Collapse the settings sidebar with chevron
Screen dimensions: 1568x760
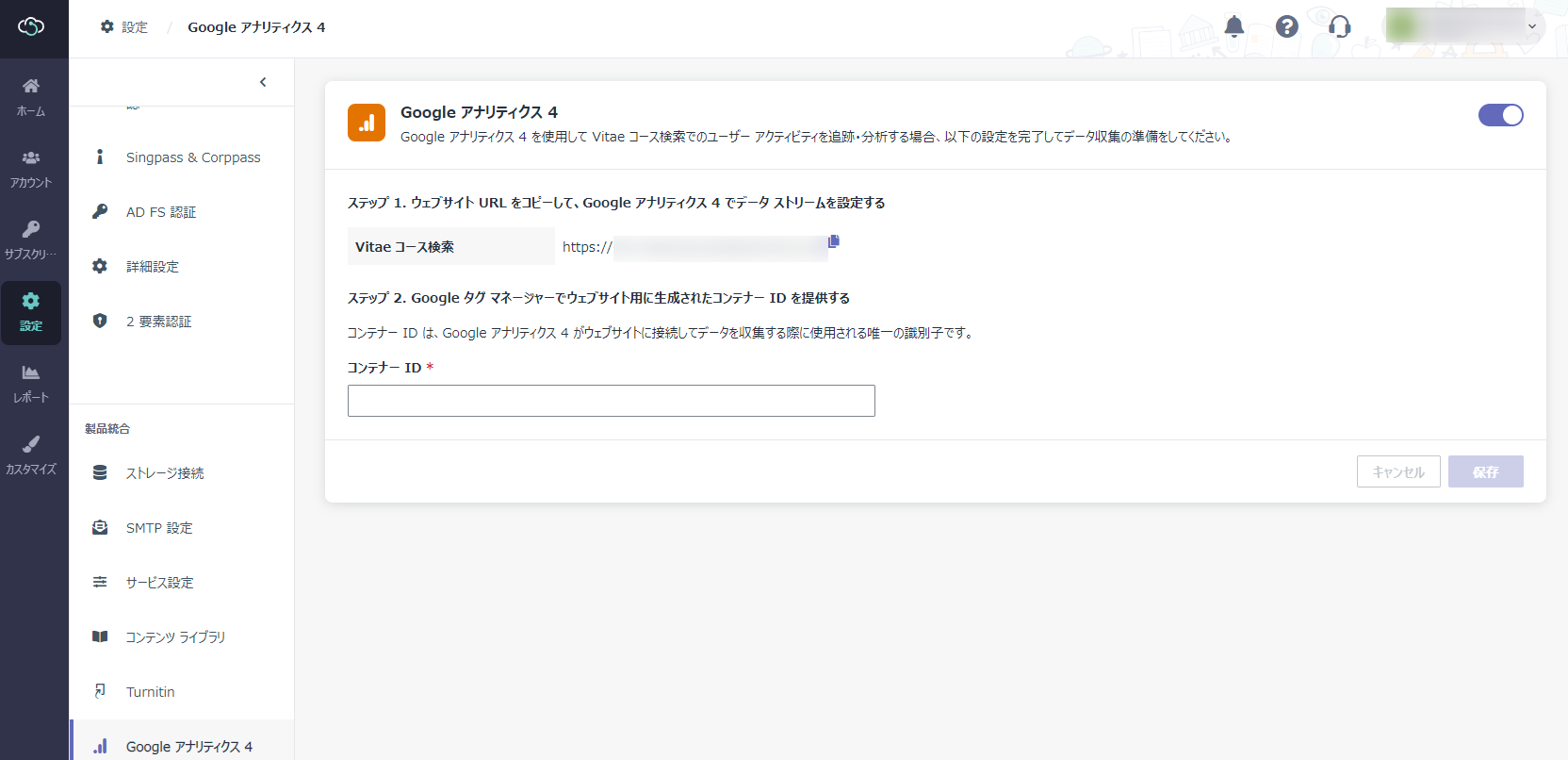coord(263,82)
